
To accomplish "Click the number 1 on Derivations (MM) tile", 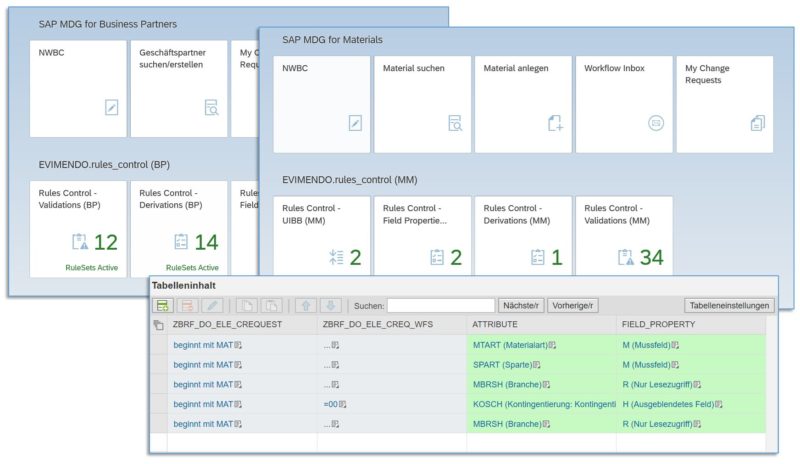I will click(x=557, y=258).
